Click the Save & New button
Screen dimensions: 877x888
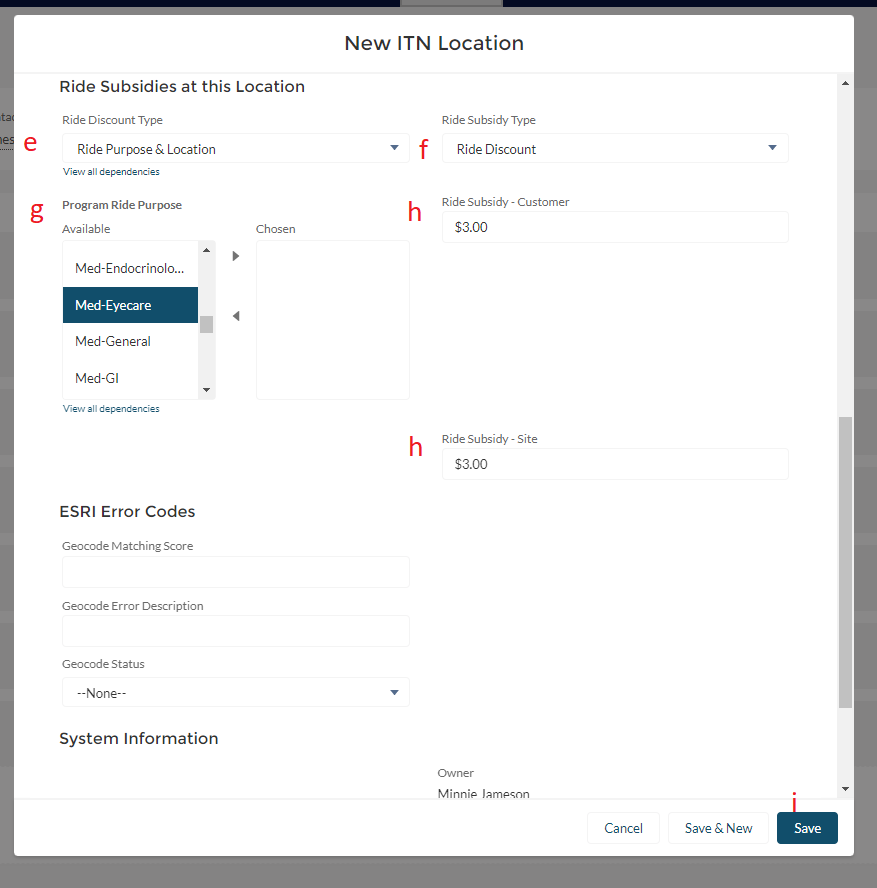pyautogui.click(x=718, y=828)
